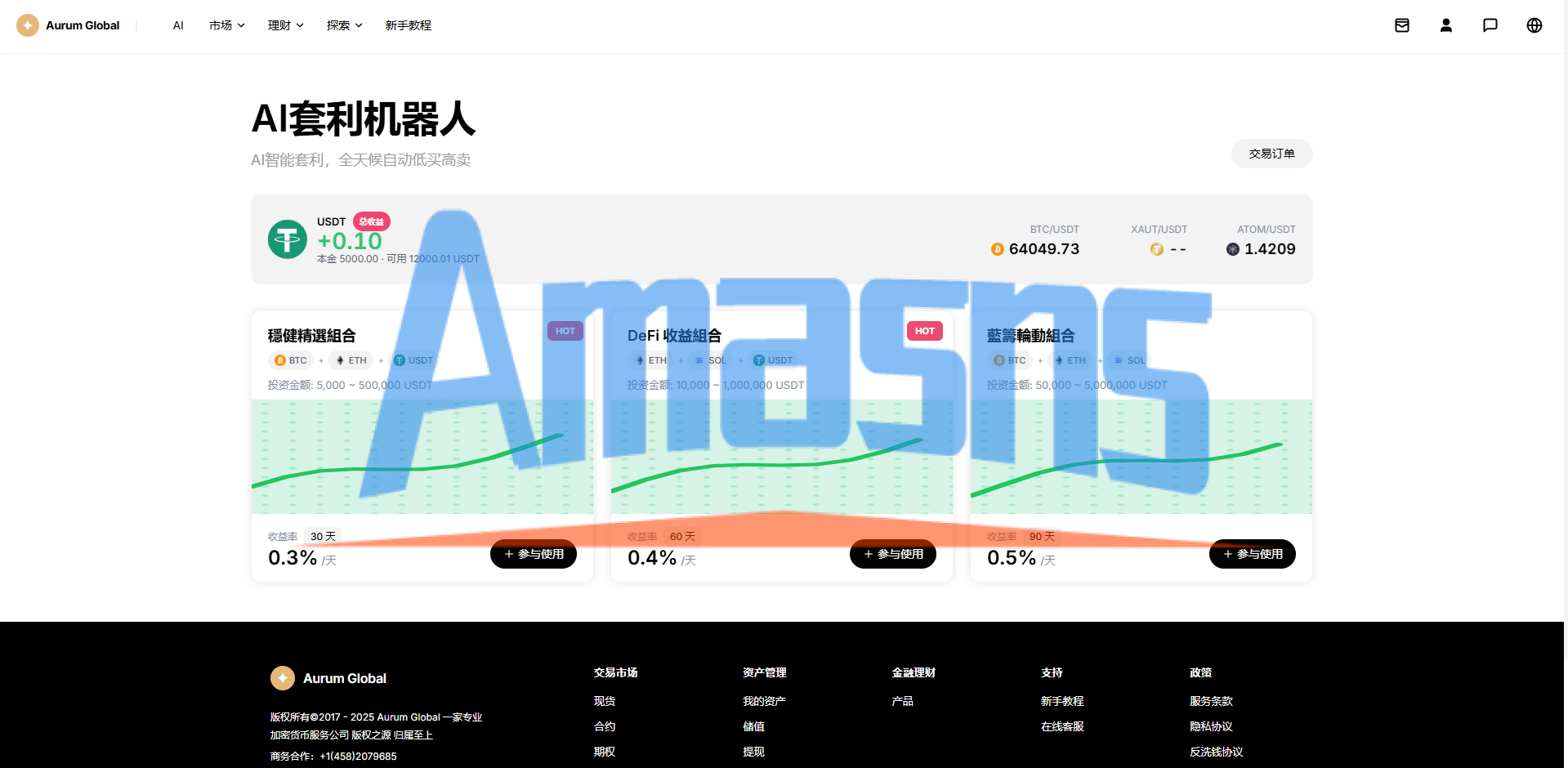
Task: Open 储值 footer link
Action: coord(753,726)
